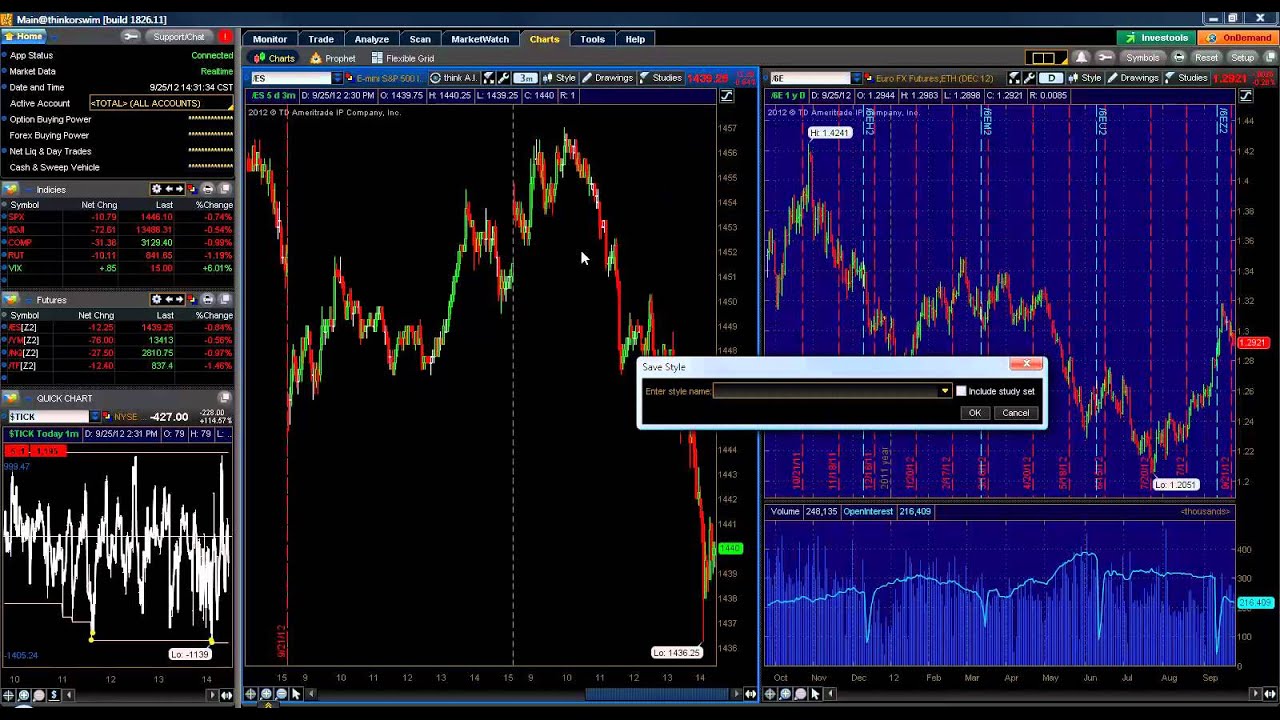Open /ES symbol dropdown in left chart
The image size is (1280, 720).
pyautogui.click(x=337, y=78)
